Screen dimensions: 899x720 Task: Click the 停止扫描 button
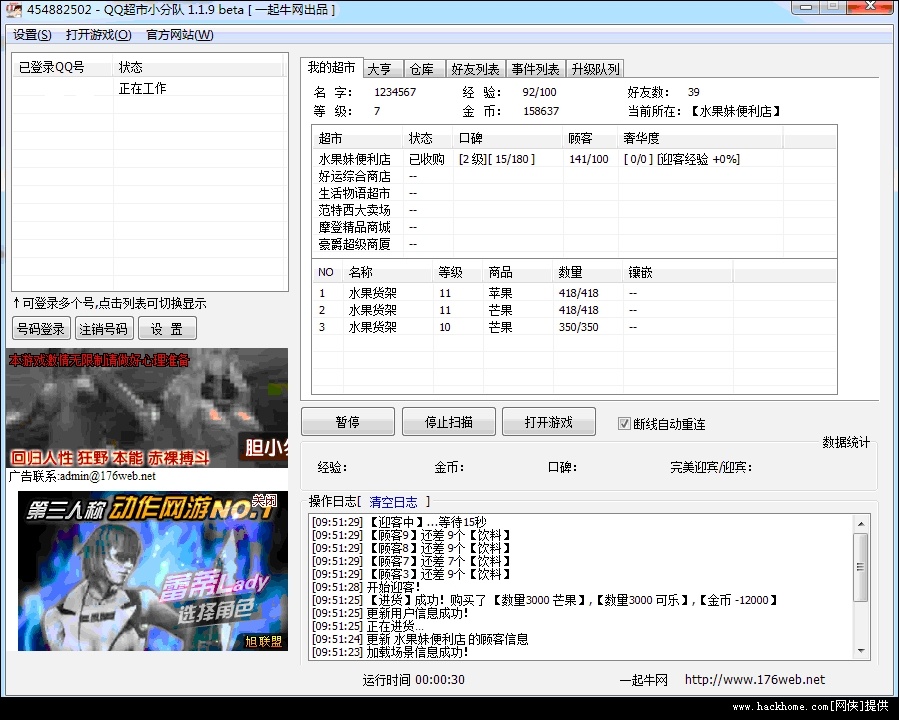448,422
